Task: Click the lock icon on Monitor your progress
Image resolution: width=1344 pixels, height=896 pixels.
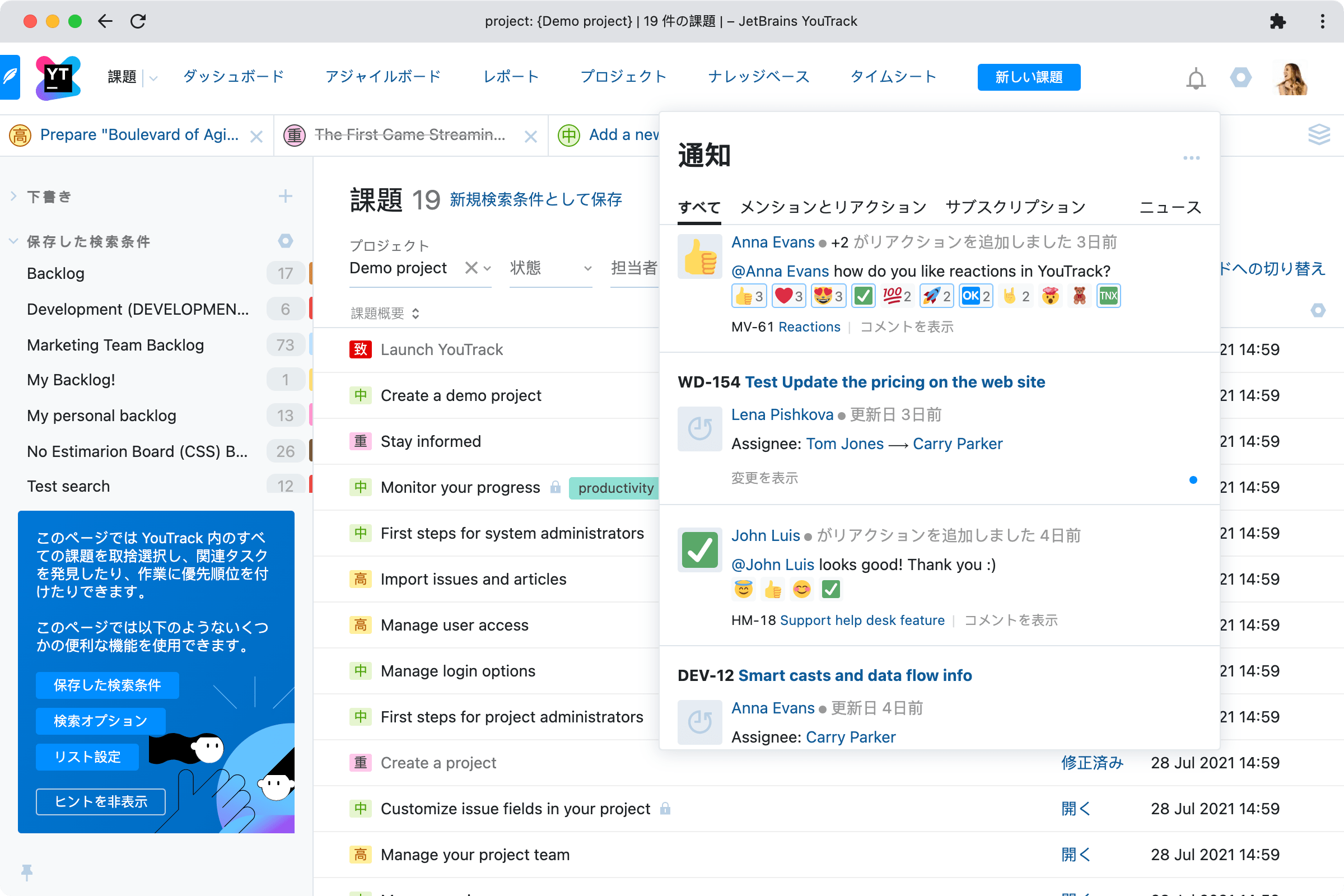Action: coord(556,487)
